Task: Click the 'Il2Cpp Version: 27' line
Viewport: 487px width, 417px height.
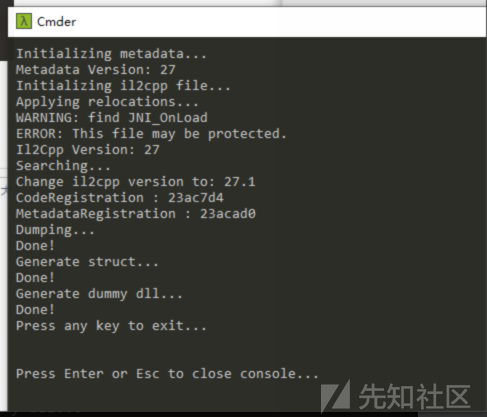Action: tap(88, 150)
